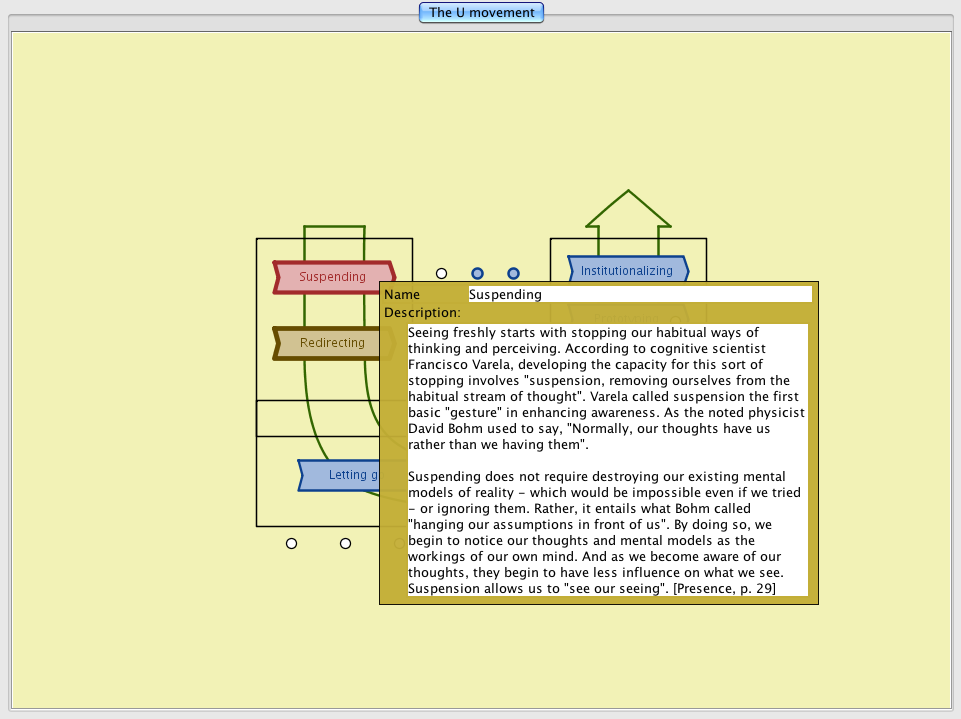Click the Description label in the popup
Viewport: 961px width, 719px height.
click(422, 313)
